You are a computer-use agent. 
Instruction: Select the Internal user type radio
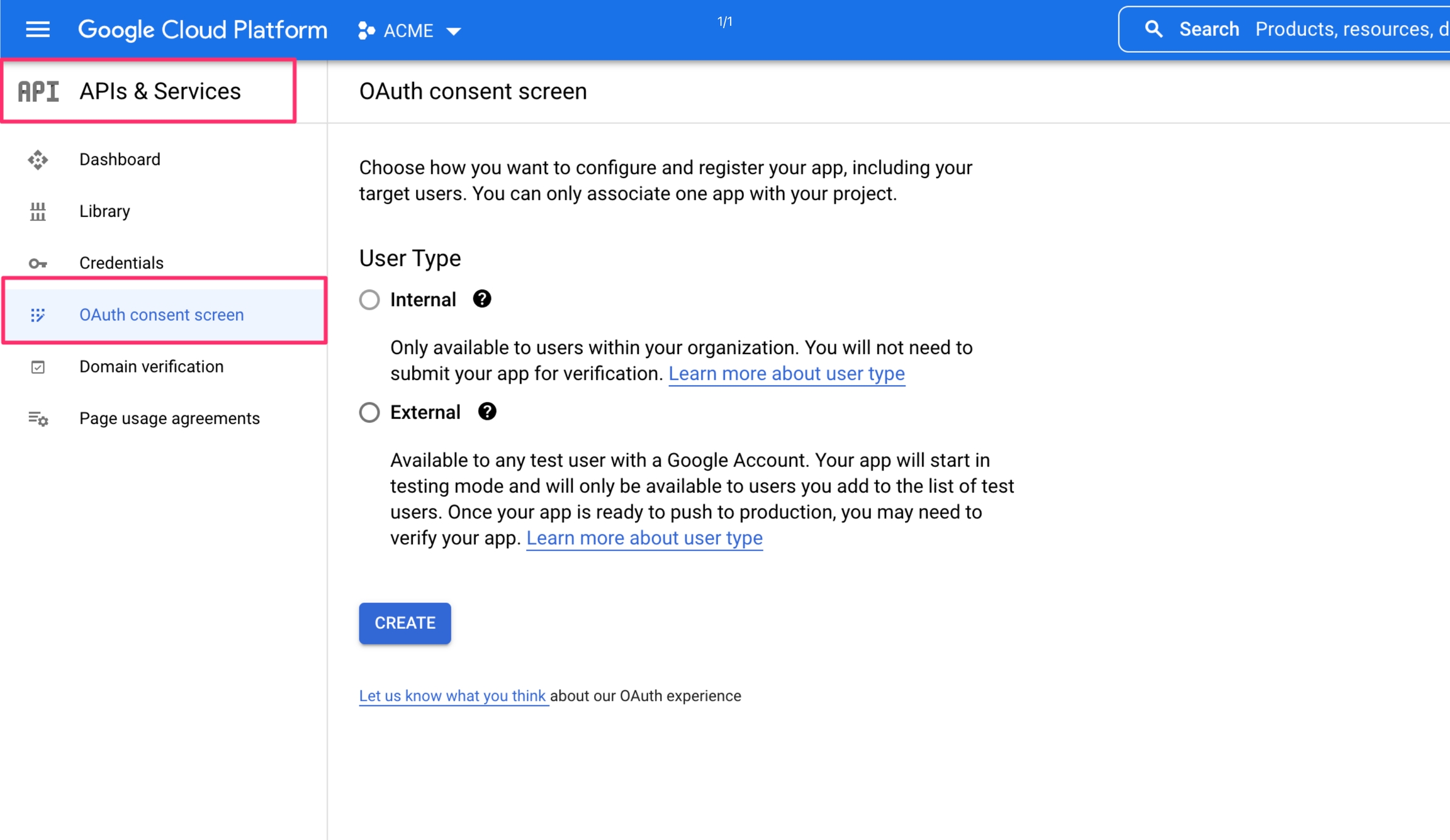tap(369, 300)
